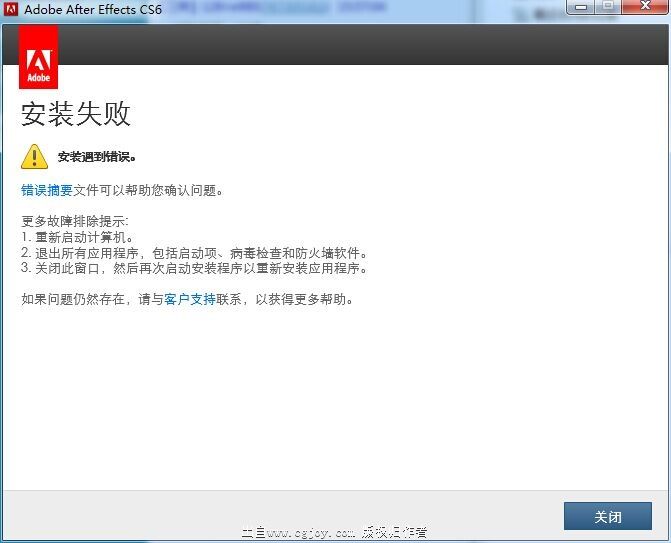Click the yellow warning triangle icon
The image size is (671, 543).
coord(35,157)
